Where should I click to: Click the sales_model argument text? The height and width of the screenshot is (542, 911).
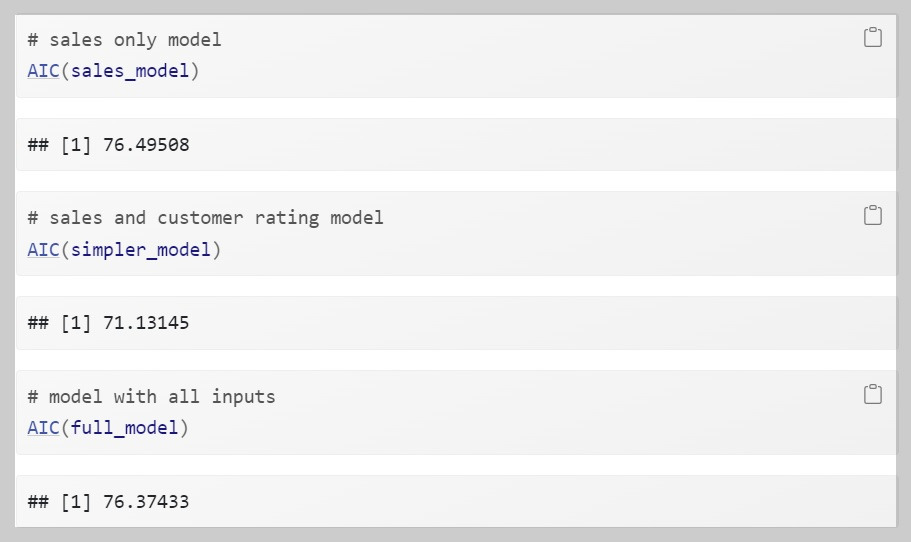[130, 71]
